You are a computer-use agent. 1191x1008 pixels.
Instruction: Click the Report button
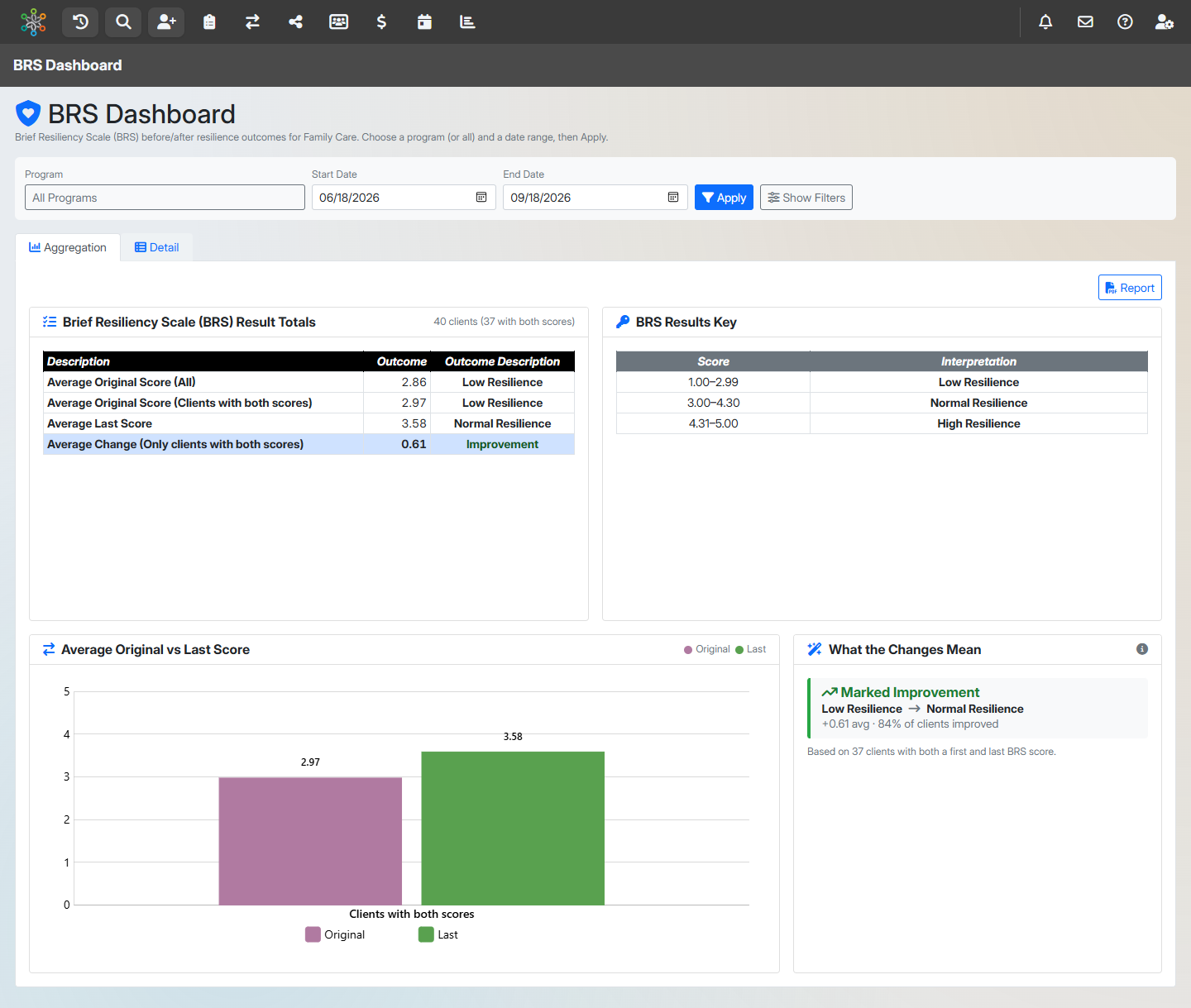coord(1130,288)
